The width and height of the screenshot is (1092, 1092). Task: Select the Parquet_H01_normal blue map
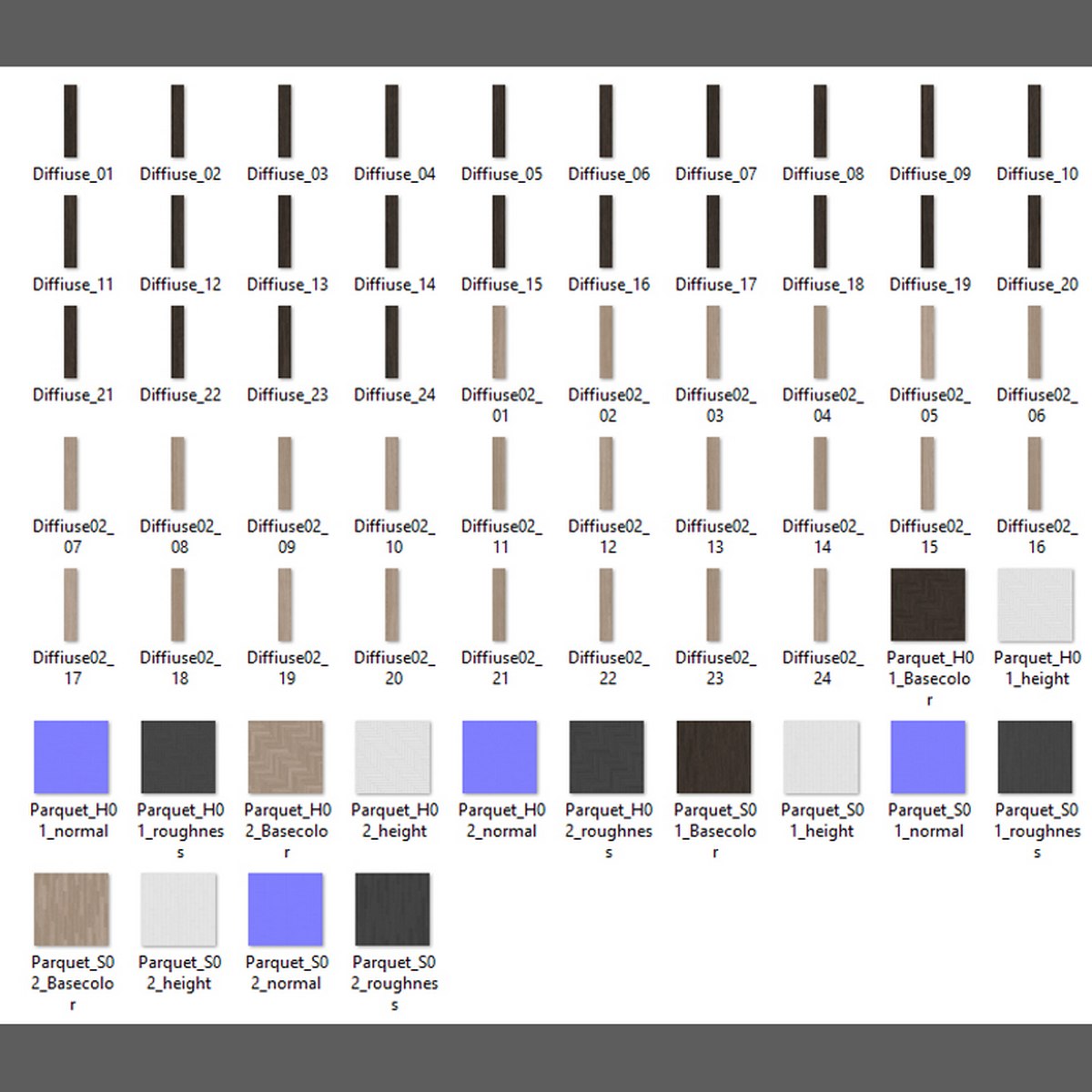(x=71, y=757)
